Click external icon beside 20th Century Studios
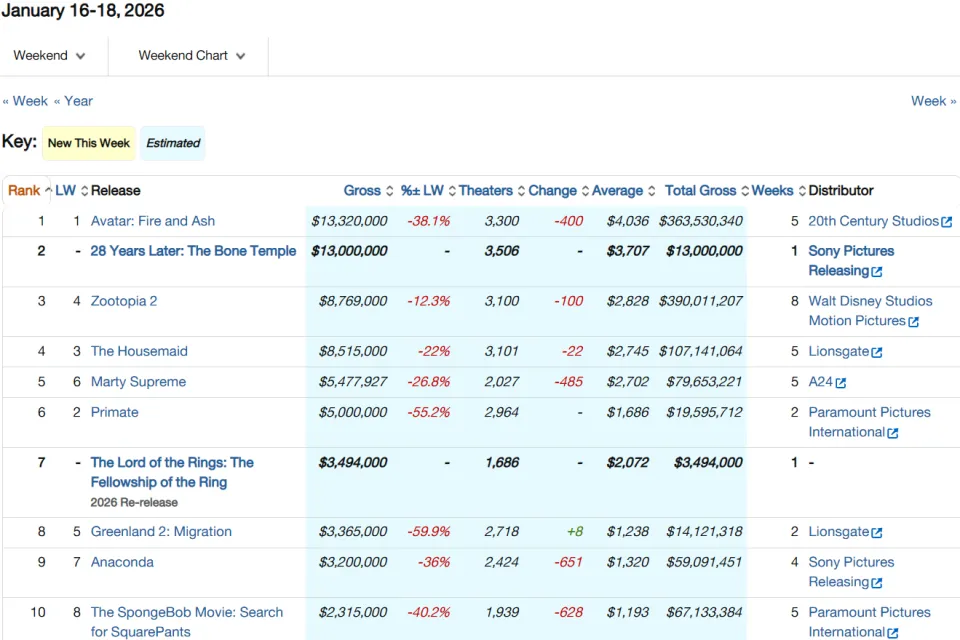This screenshot has height=640, width=960. (947, 222)
